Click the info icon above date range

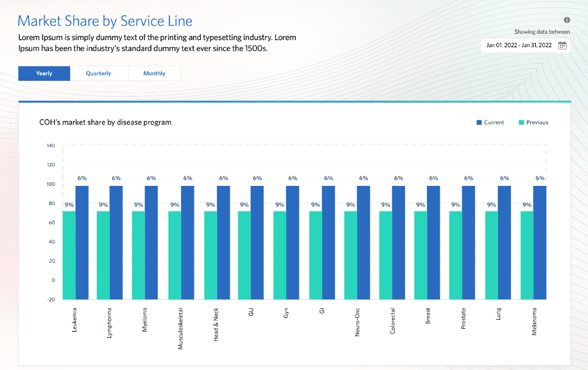click(567, 20)
